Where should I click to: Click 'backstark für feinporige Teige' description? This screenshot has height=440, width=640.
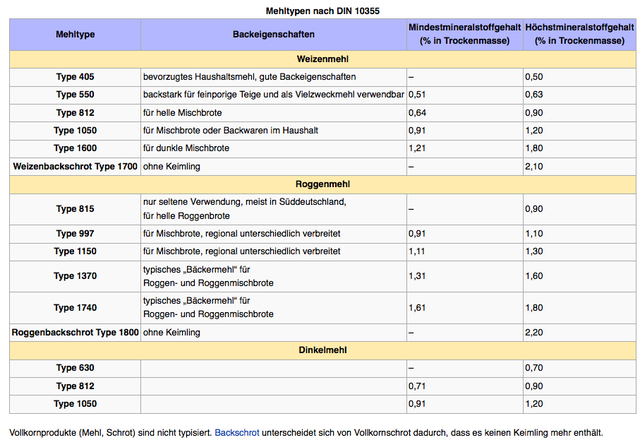click(x=273, y=95)
